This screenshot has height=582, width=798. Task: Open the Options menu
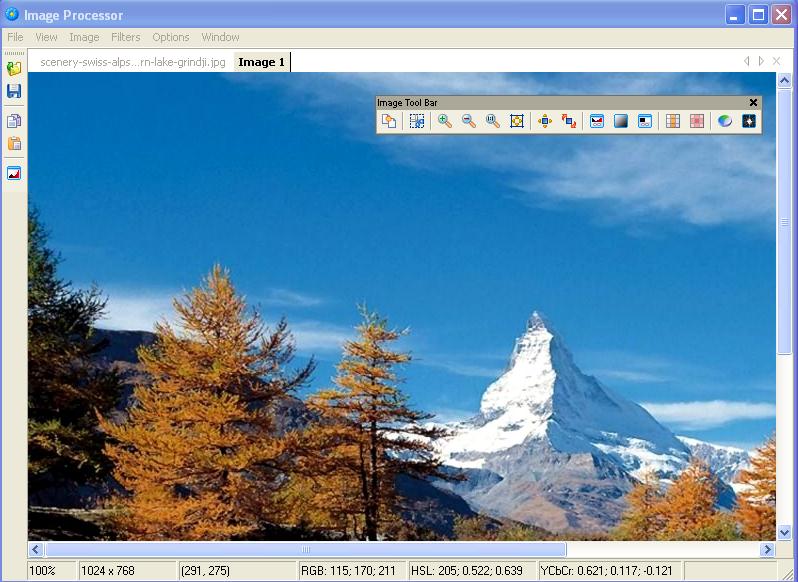click(x=170, y=37)
